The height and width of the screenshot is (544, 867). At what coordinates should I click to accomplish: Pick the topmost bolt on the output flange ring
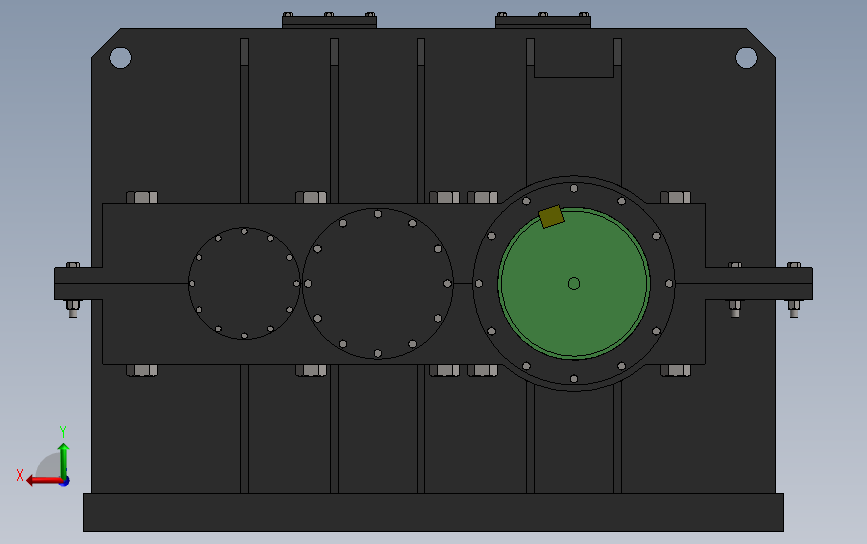click(574, 189)
